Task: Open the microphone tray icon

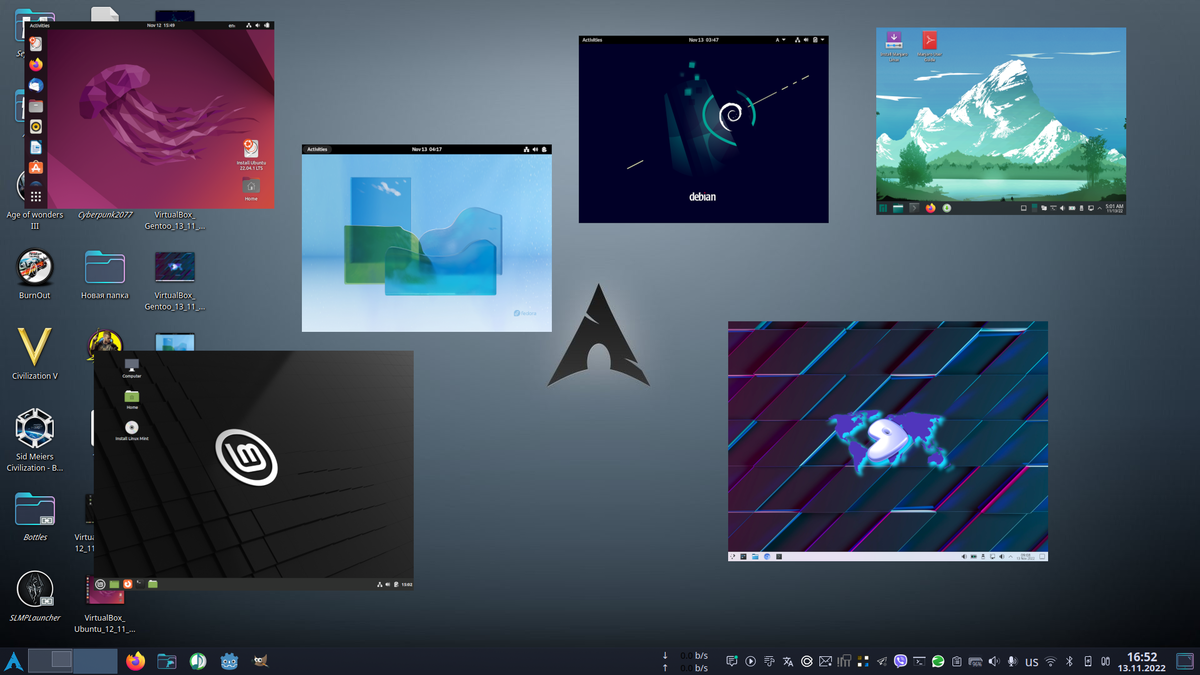Action: [1012, 661]
